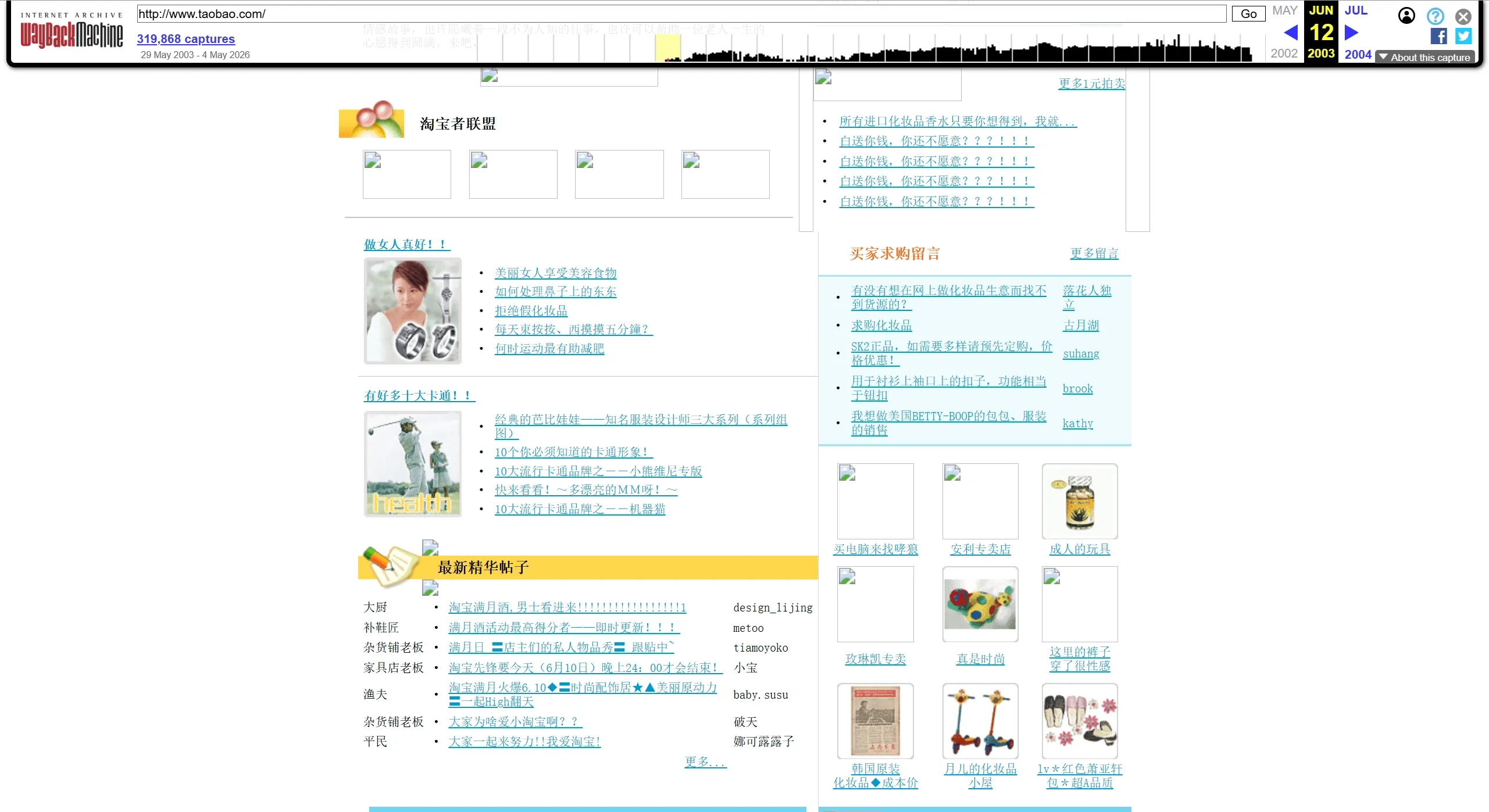The height and width of the screenshot is (812, 1489).
Task: Open the 更多... link under forum posts
Action: click(x=705, y=762)
